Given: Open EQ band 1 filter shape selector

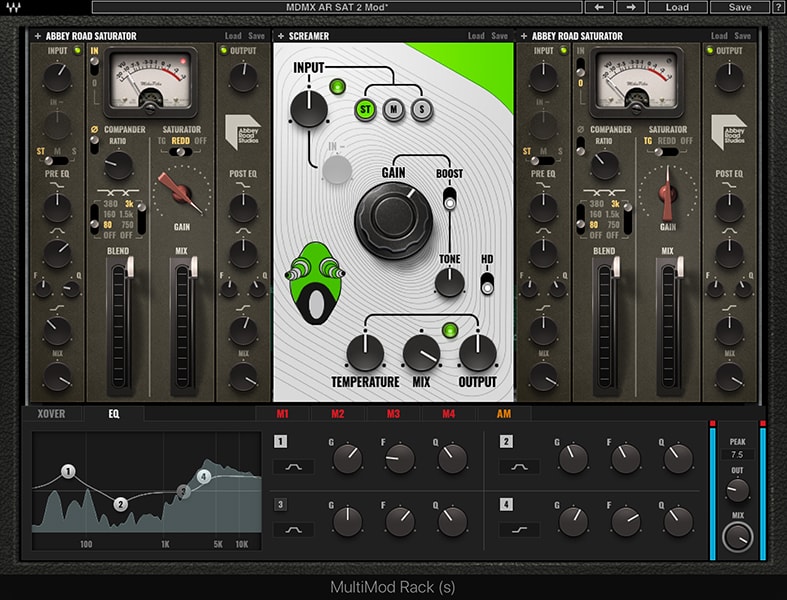Looking at the screenshot, I should pyautogui.click(x=294, y=467).
